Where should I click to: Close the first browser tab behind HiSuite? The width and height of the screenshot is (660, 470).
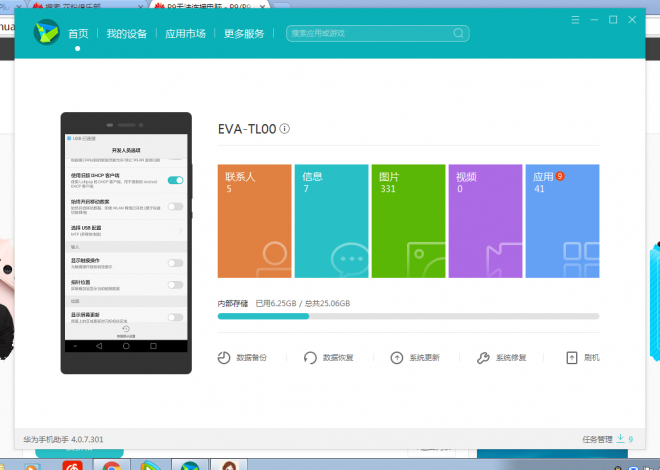[x=19, y=7]
